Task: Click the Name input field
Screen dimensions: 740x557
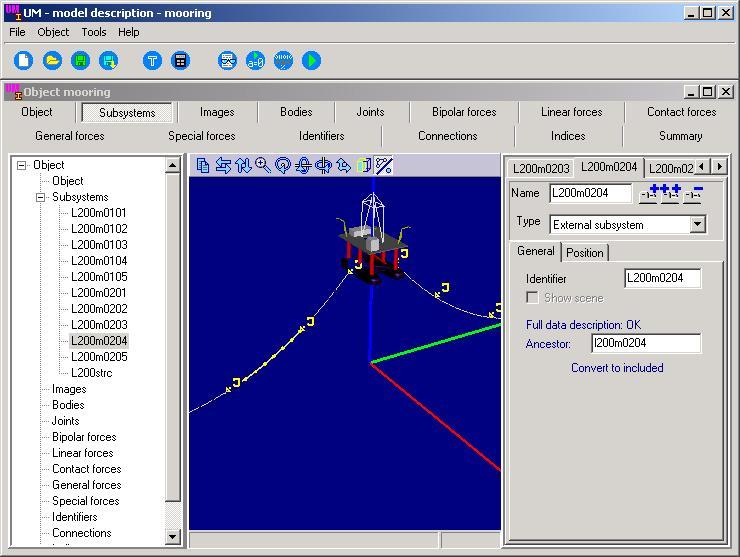Action: 590,193
